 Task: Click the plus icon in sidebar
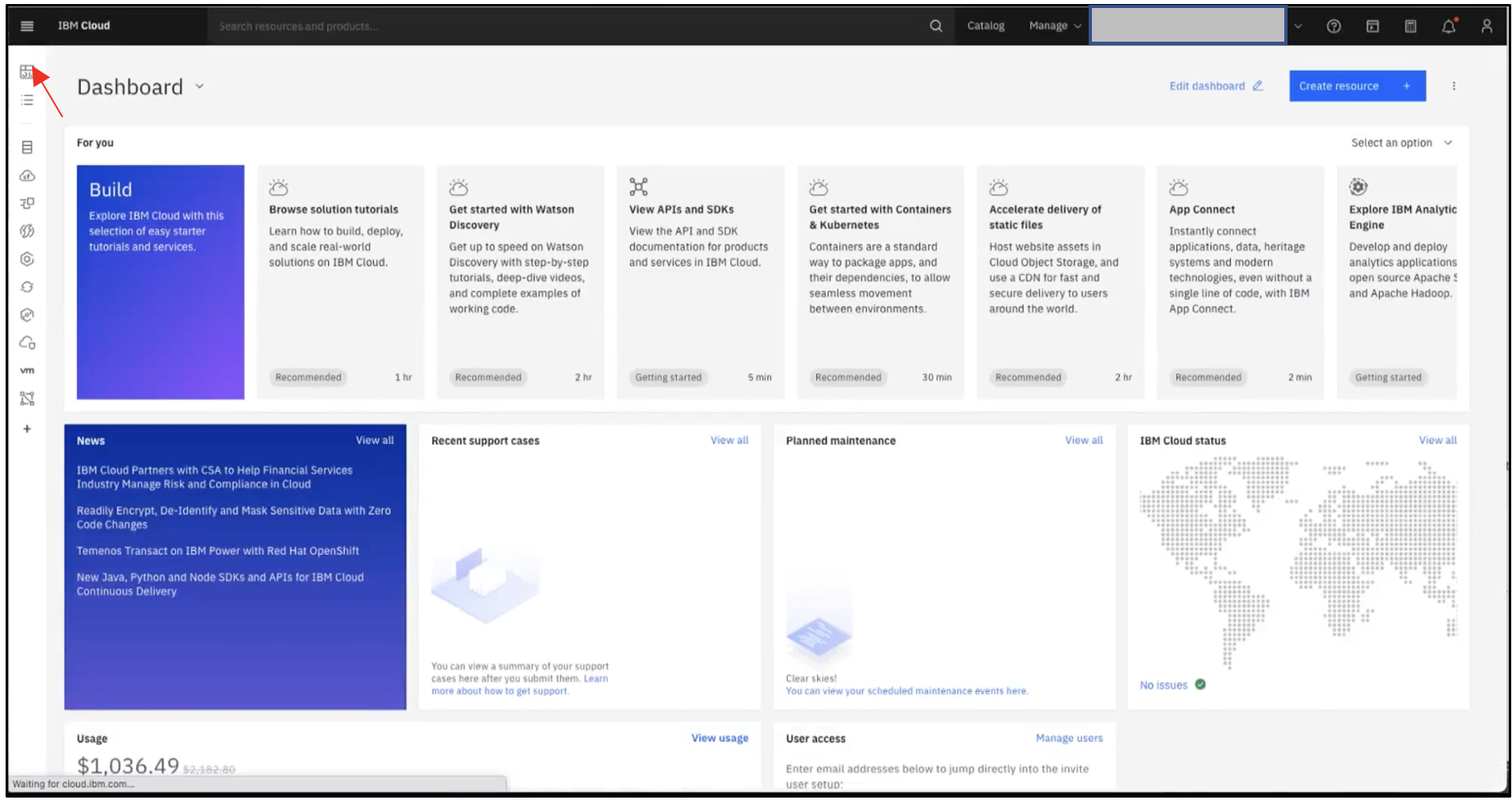click(26, 429)
